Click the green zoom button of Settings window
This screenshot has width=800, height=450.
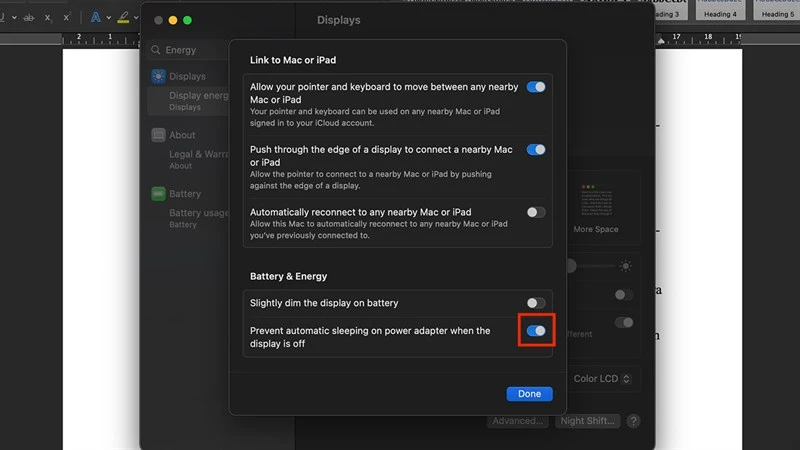click(187, 20)
